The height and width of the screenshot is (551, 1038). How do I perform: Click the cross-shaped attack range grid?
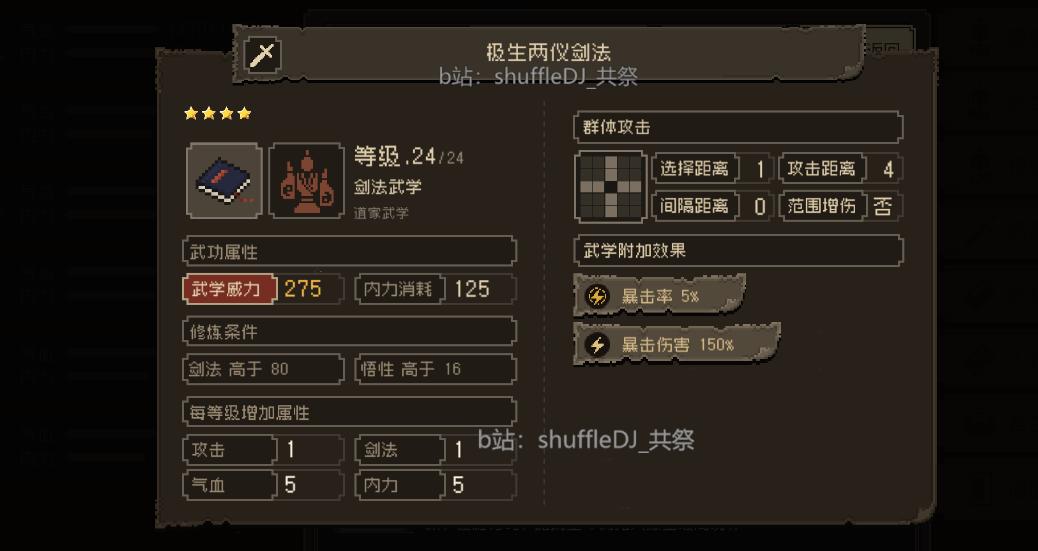click(610, 187)
